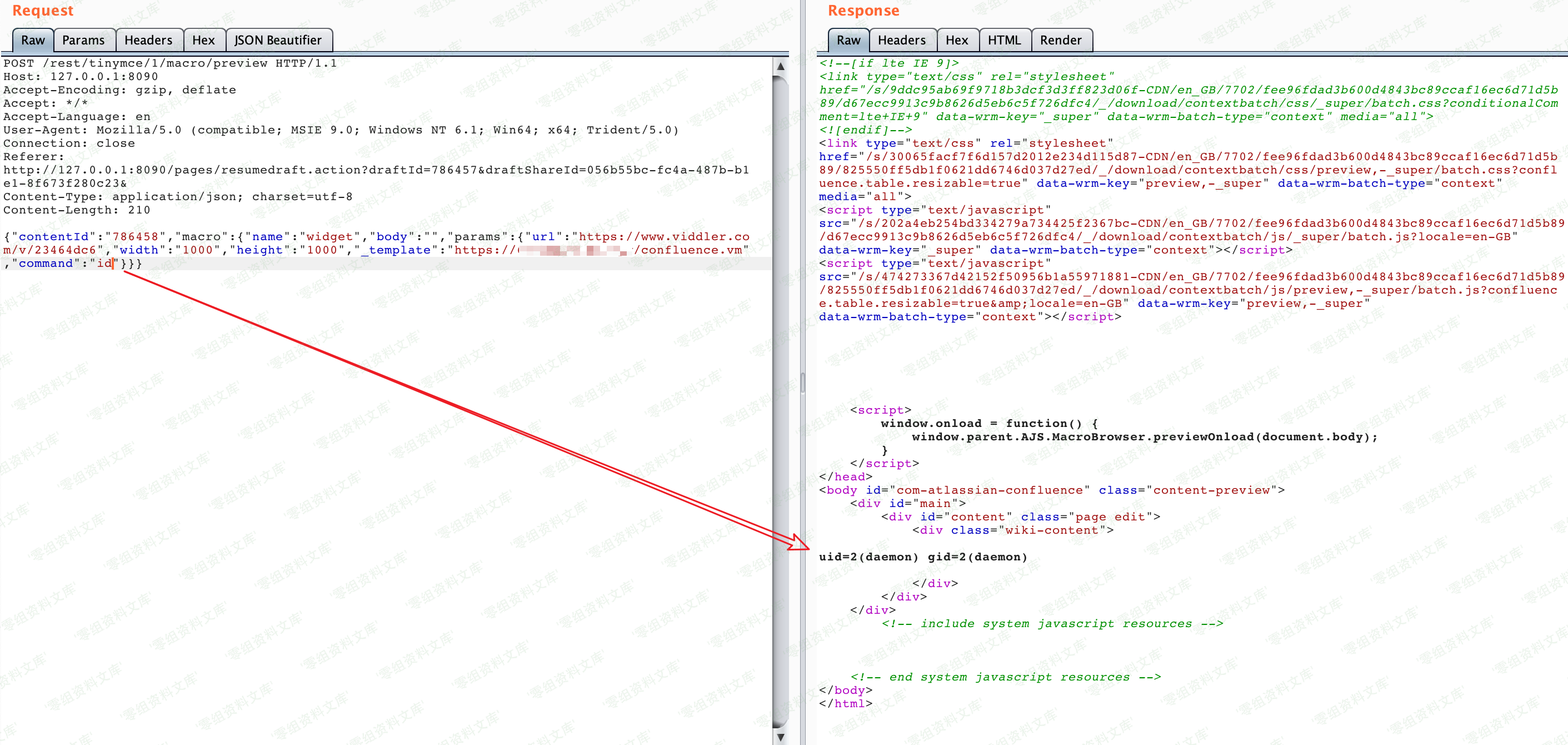The height and width of the screenshot is (745, 1568).
Task: Select the request Raw tab
Action: pyautogui.click(x=33, y=40)
